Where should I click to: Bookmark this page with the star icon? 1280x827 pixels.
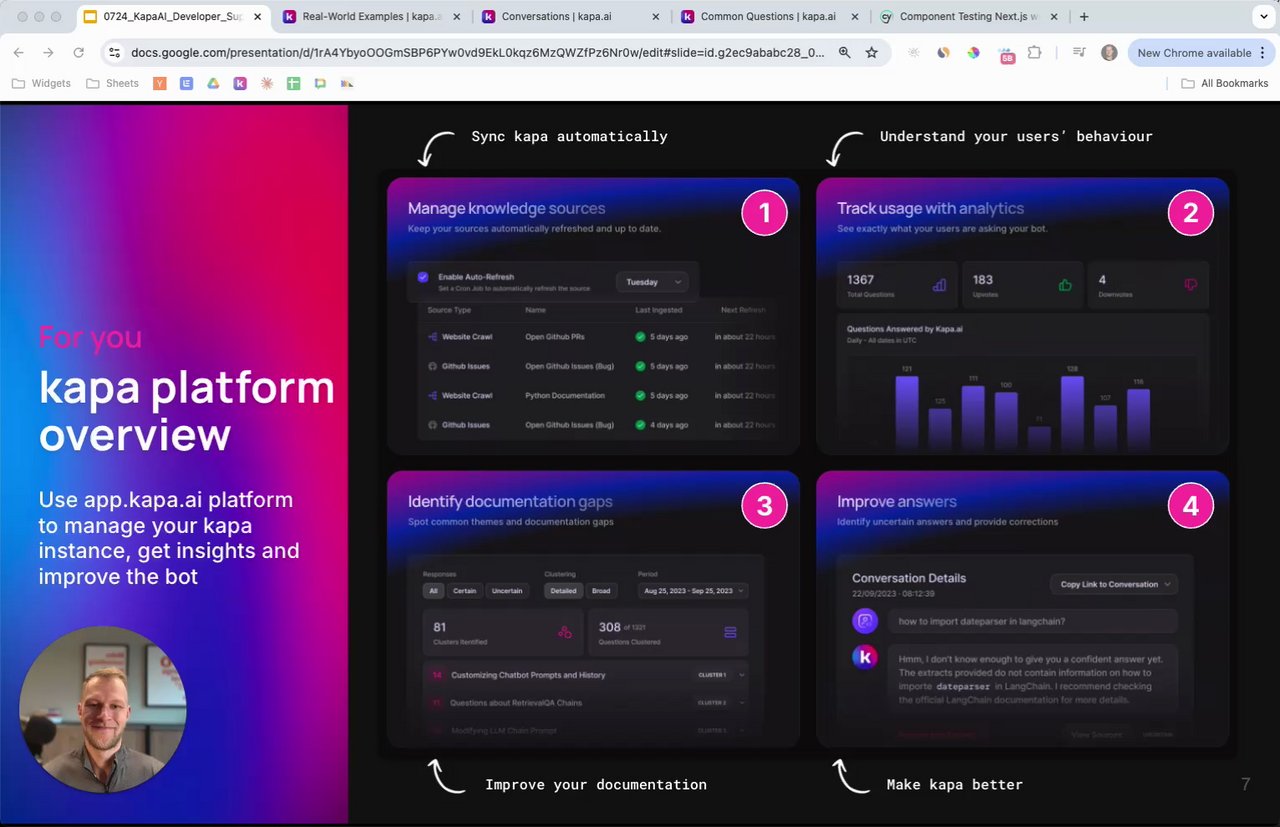pyautogui.click(x=872, y=53)
